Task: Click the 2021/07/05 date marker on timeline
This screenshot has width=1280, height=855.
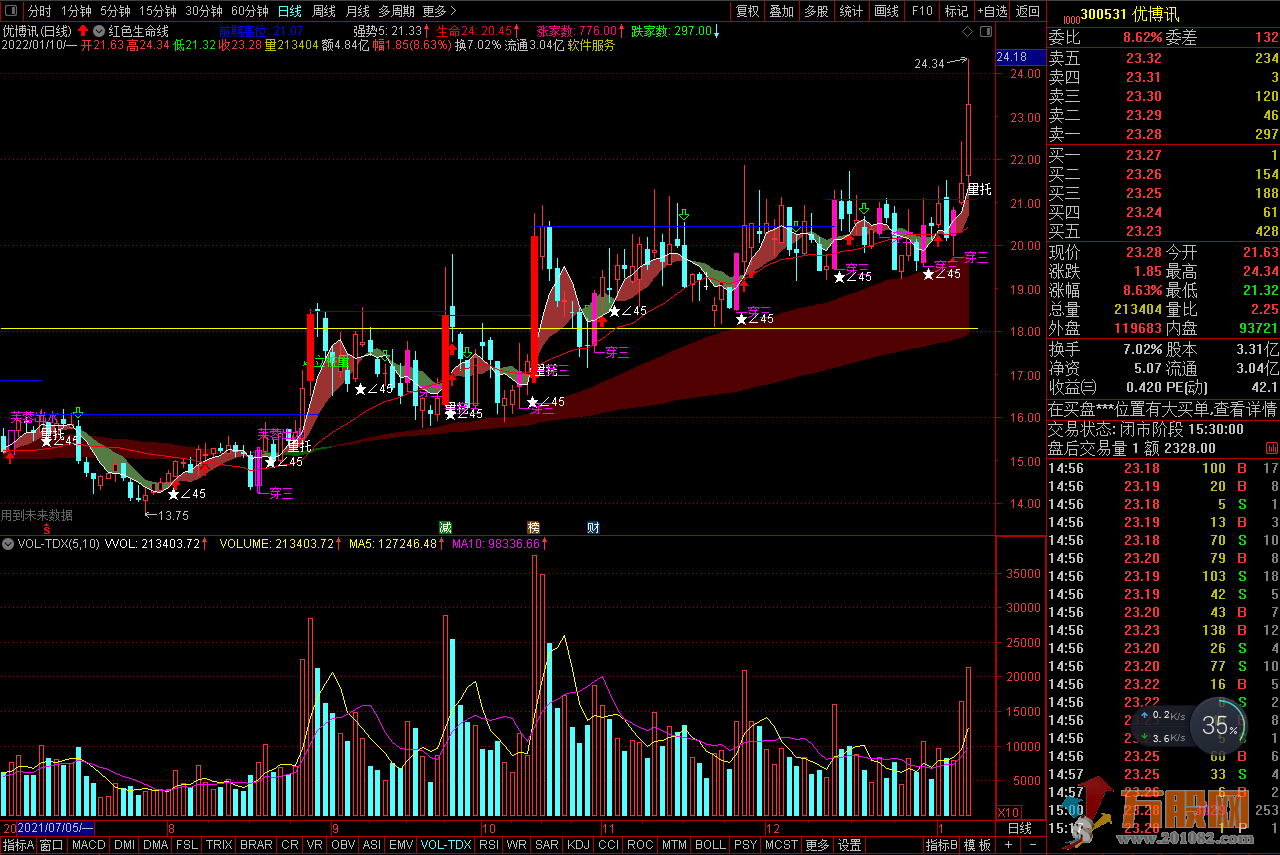Action: [55, 828]
